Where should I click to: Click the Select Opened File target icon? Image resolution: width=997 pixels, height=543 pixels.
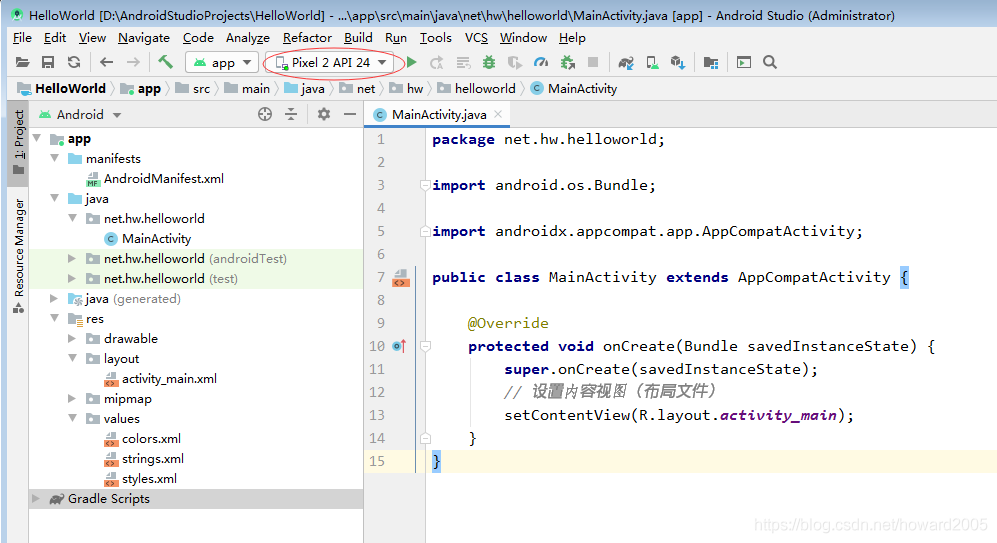tap(265, 114)
